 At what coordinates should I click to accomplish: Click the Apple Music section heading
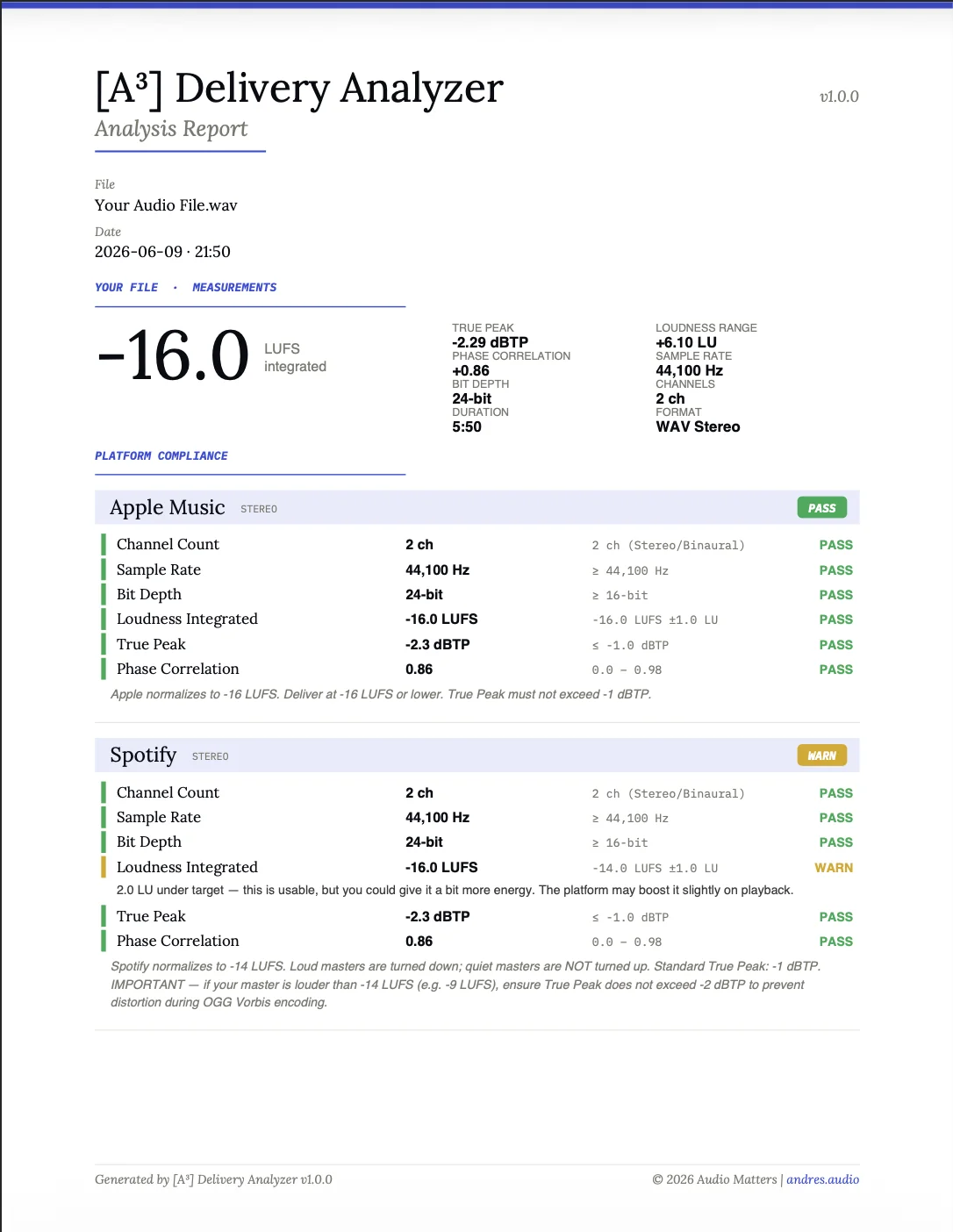[168, 507]
